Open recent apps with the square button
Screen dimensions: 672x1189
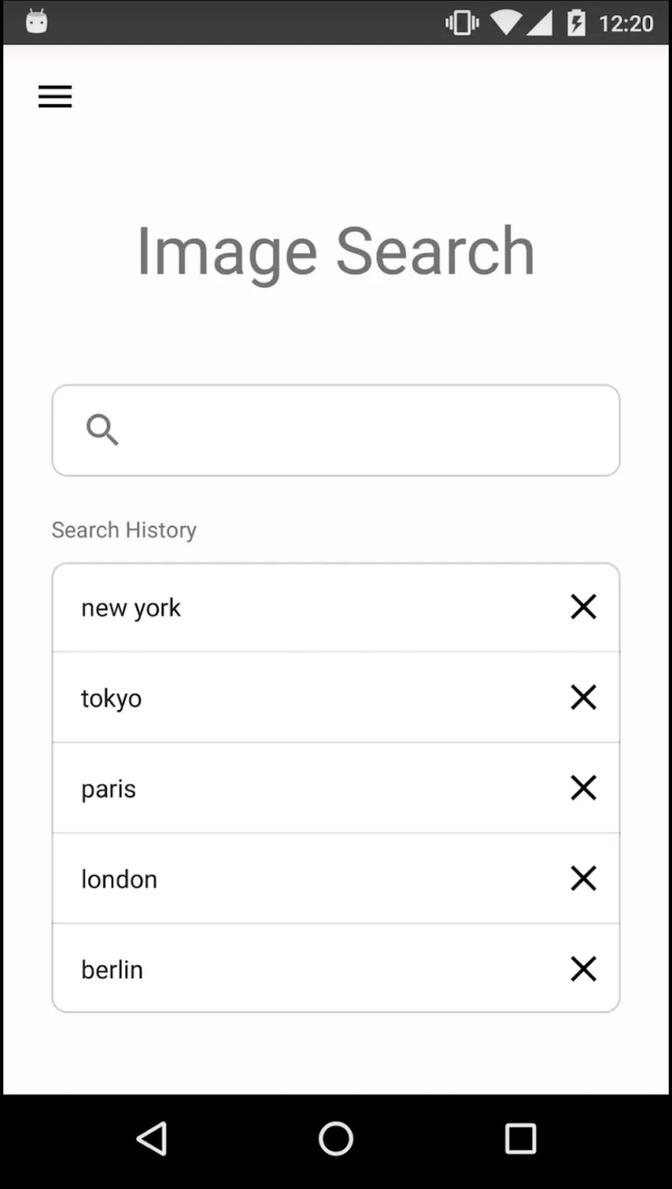[520, 1138]
